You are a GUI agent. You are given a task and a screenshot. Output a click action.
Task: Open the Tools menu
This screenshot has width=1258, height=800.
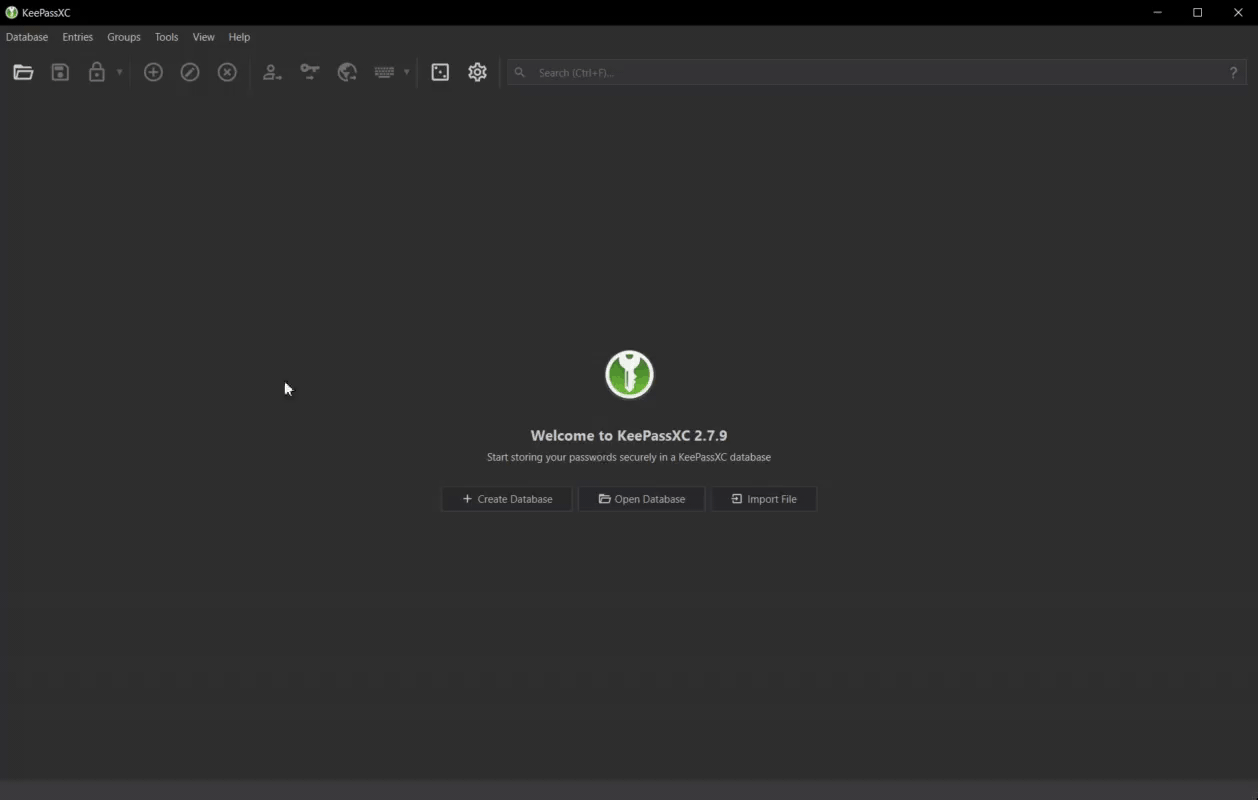(166, 37)
